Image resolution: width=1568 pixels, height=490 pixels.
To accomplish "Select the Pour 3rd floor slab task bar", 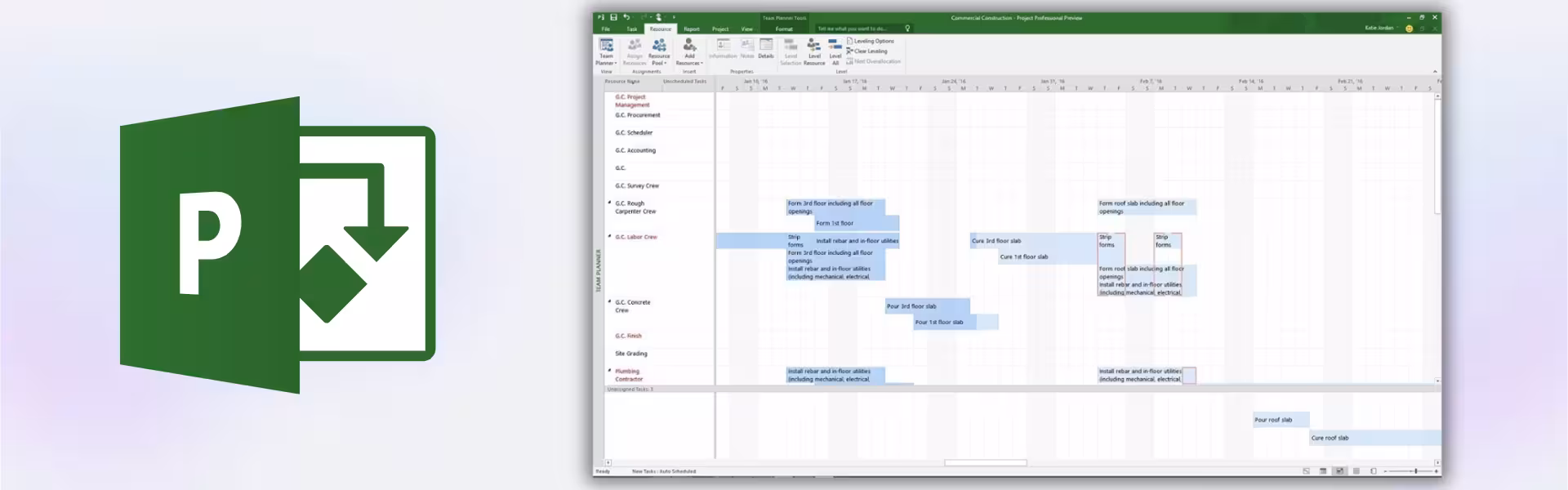I will 928,306.
